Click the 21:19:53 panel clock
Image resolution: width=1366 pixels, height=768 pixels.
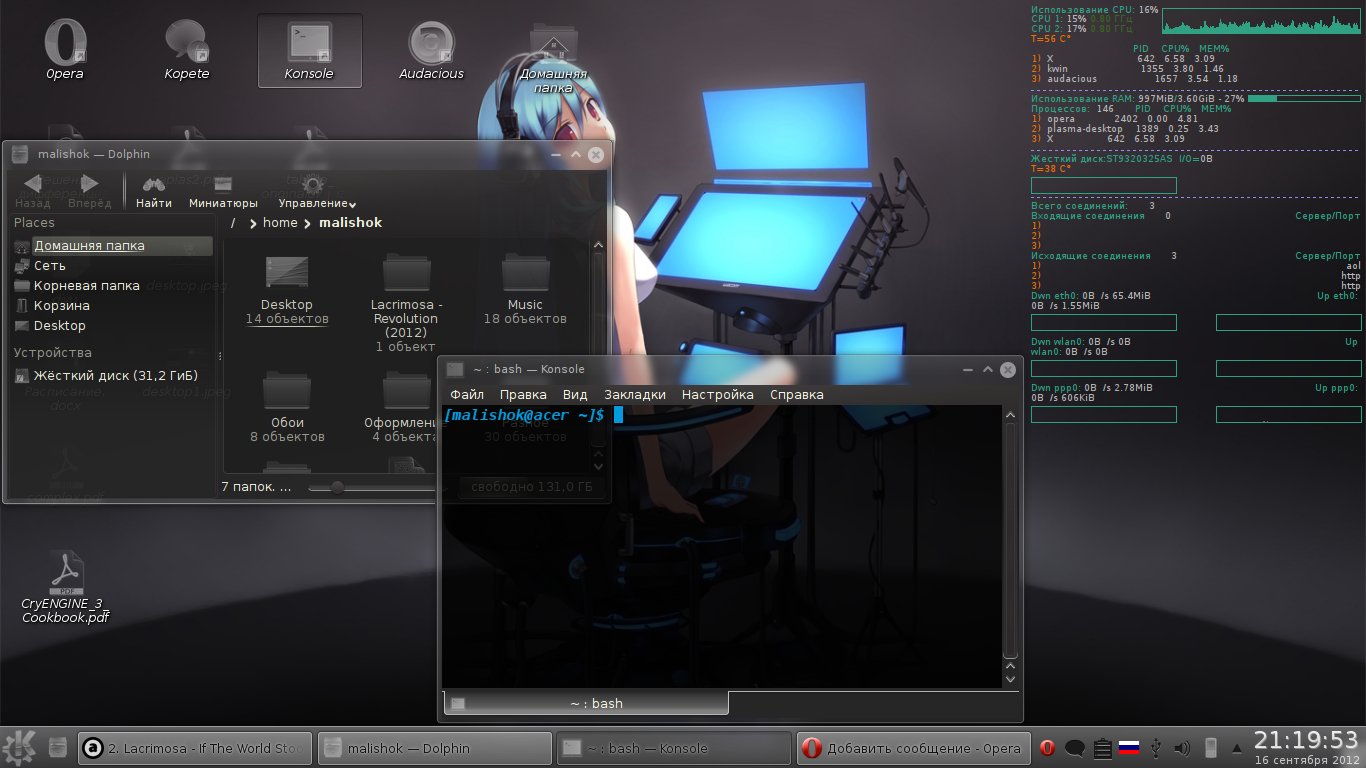1308,740
